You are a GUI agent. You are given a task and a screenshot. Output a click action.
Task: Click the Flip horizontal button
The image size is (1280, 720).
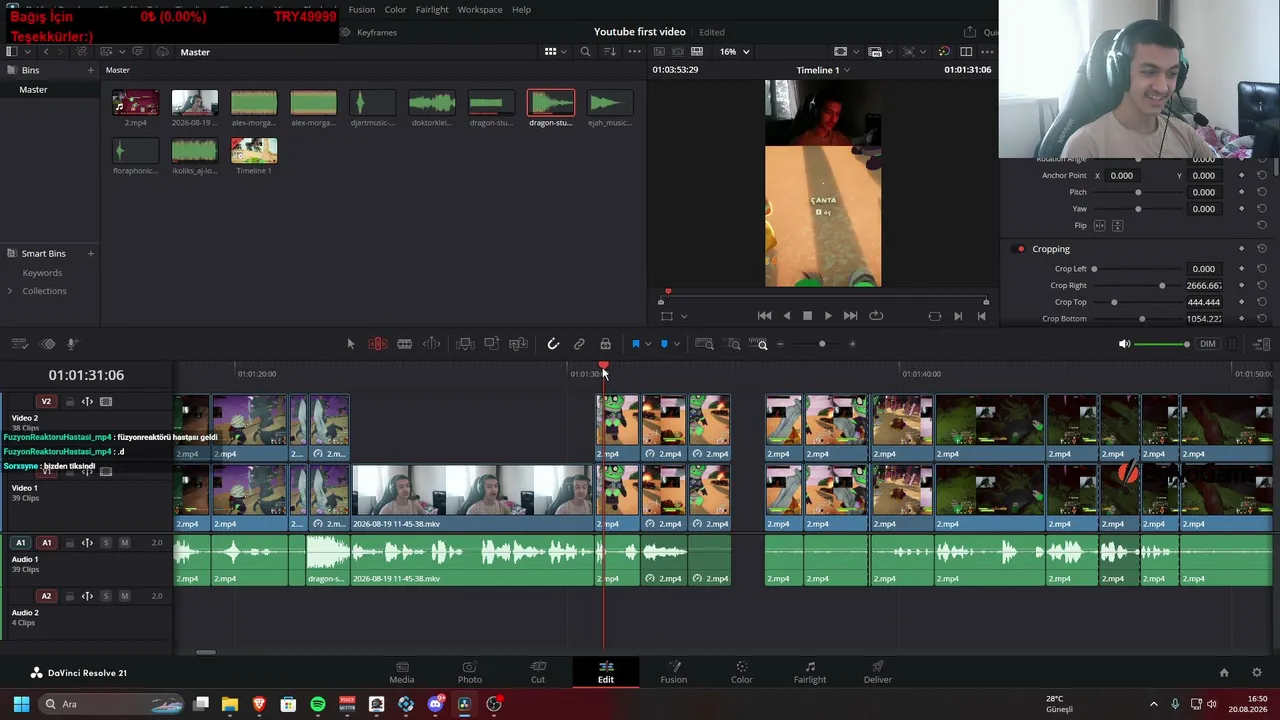[1100, 226]
